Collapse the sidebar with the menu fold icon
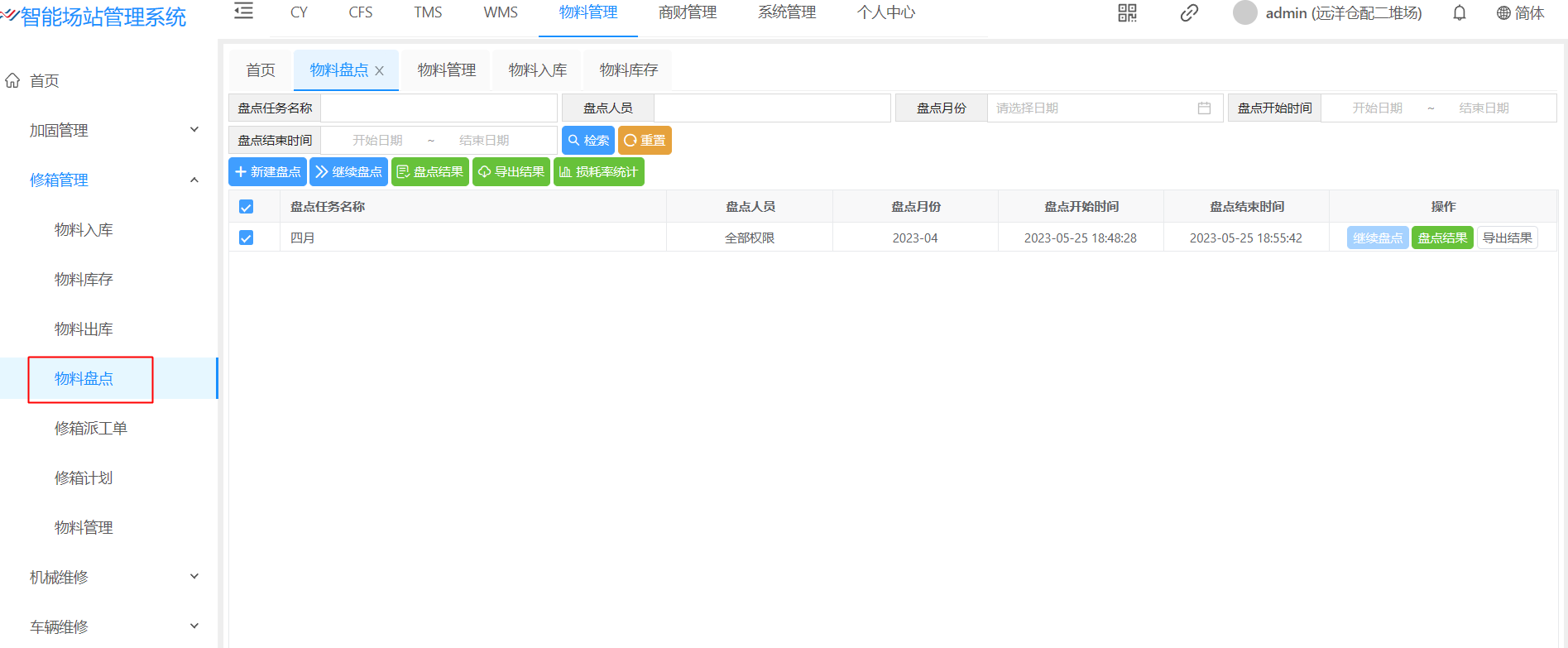The image size is (1568, 648). tap(243, 12)
